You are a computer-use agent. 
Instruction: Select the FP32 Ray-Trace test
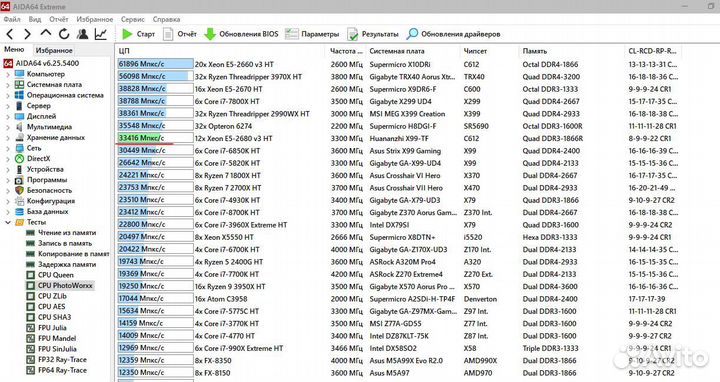pos(62,359)
